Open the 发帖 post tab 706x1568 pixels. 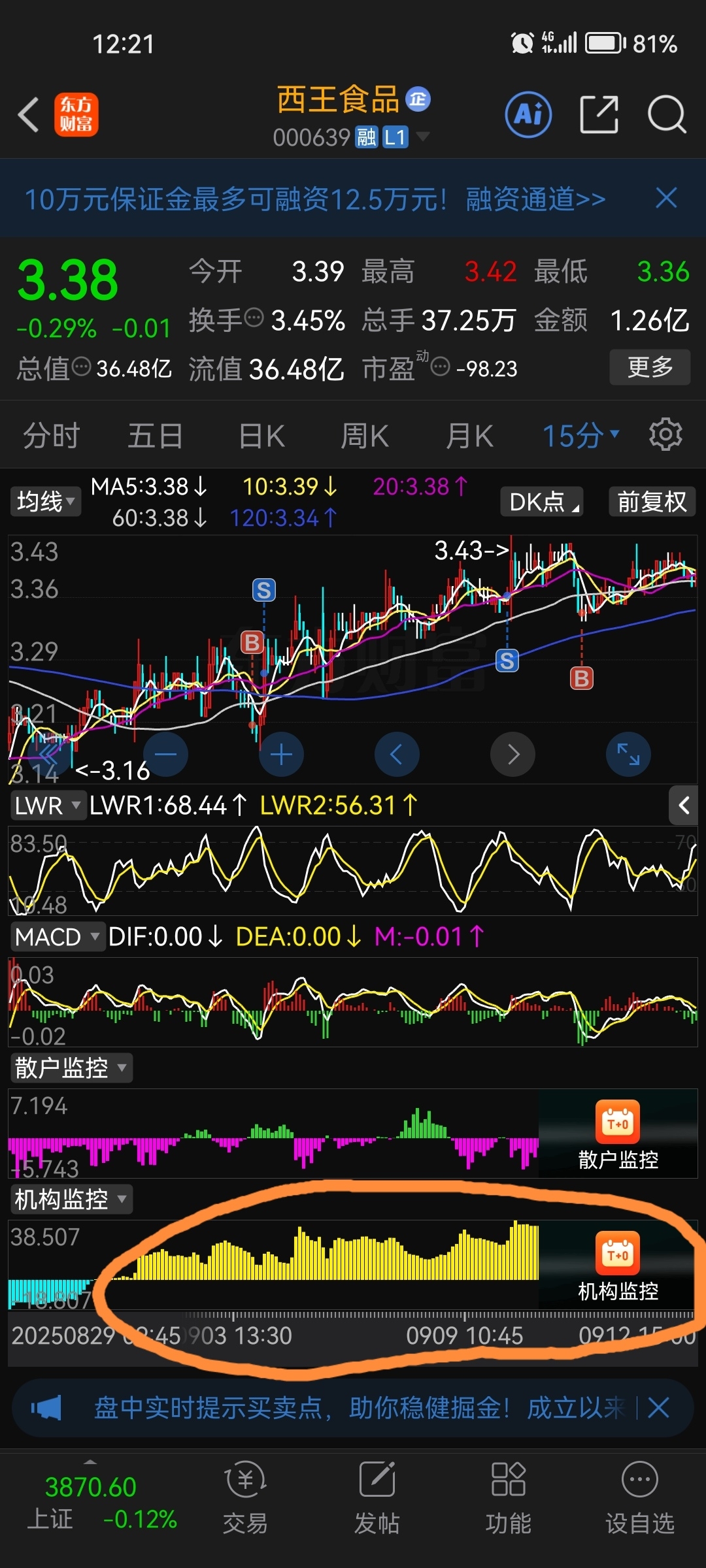click(x=377, y=1498)
